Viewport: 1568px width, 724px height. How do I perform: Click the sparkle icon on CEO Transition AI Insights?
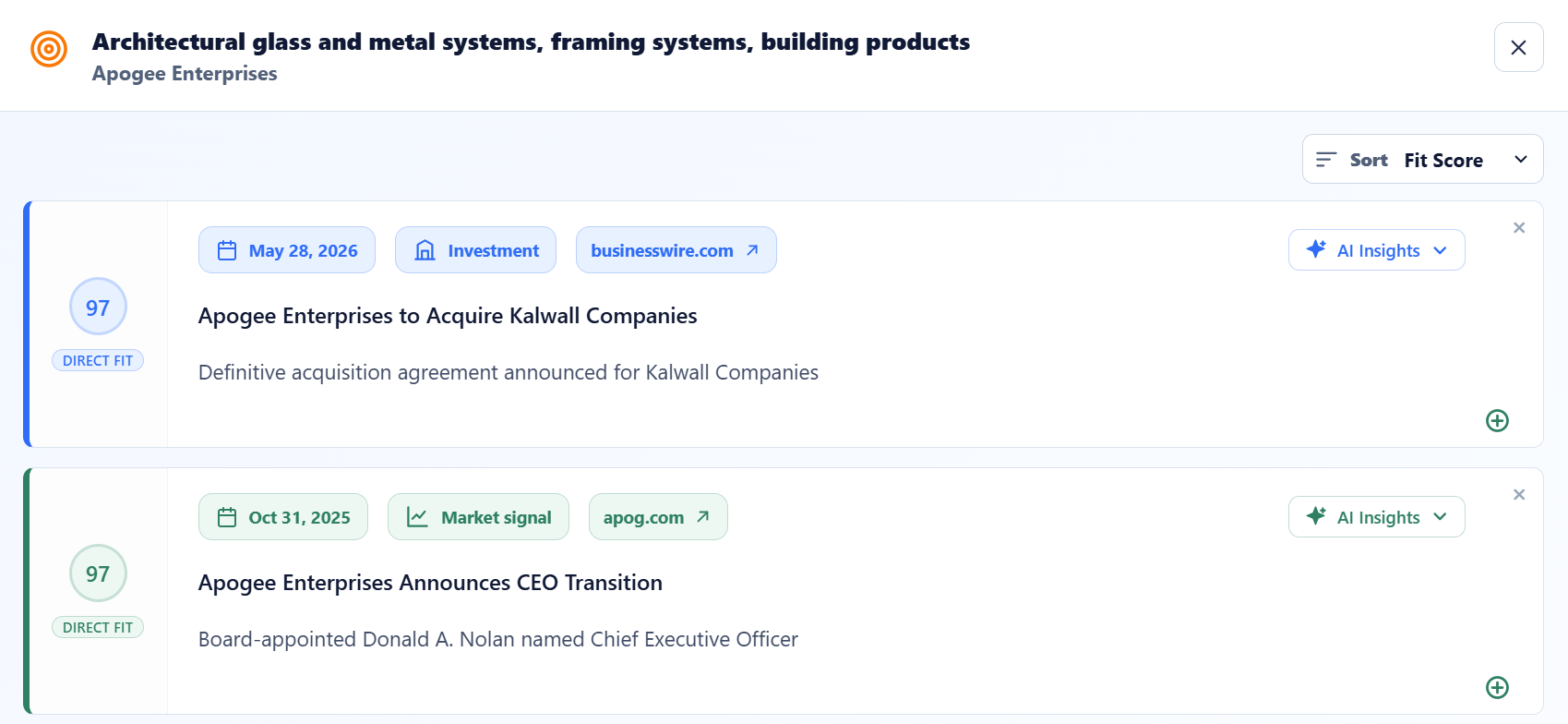[x=1316, y=516]
